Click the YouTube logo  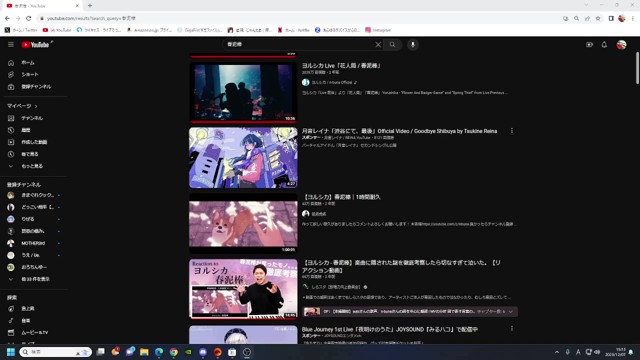tap(36, 44)
